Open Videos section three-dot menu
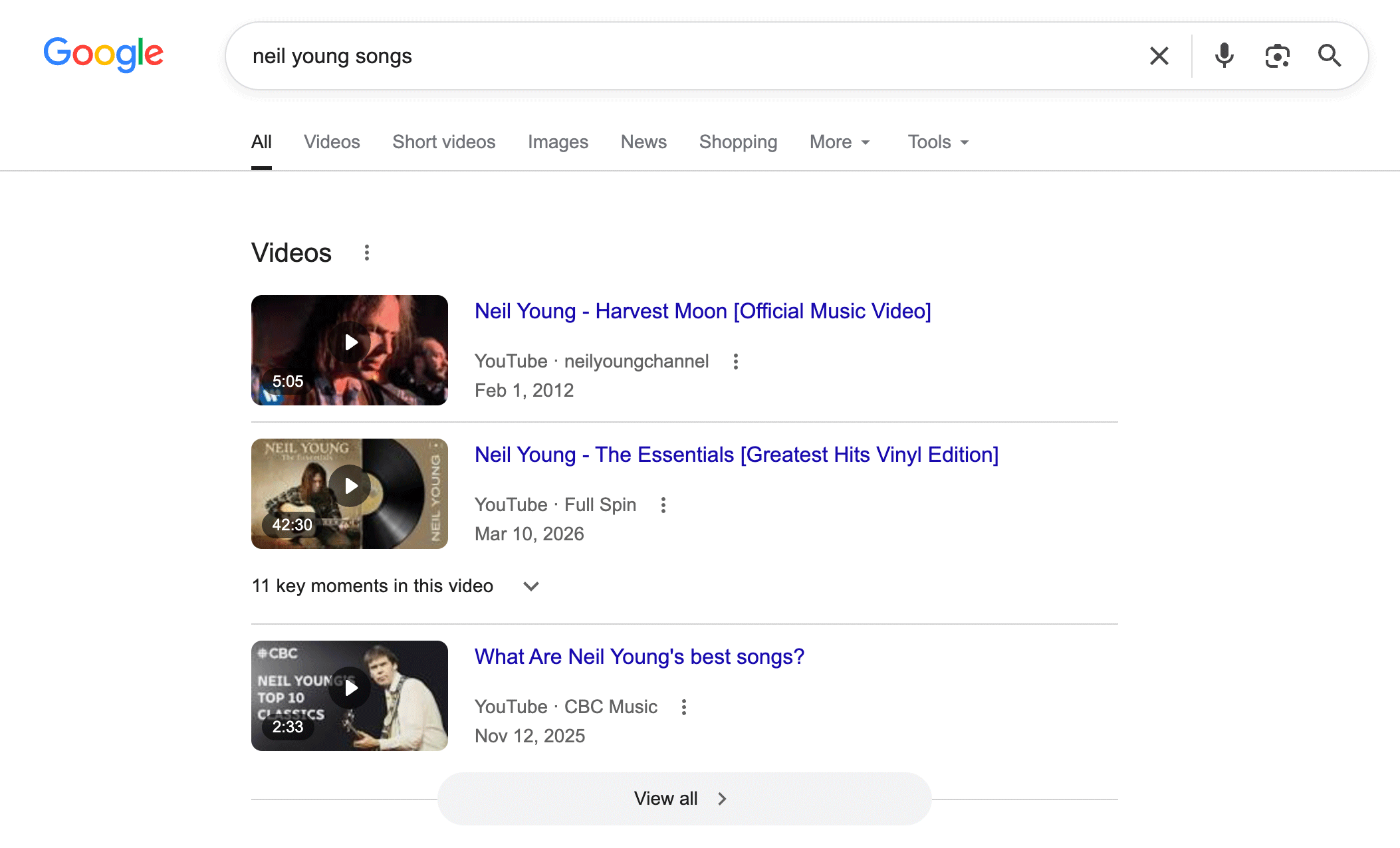This screenshot has height=848, width=1400. coord(367,253)
